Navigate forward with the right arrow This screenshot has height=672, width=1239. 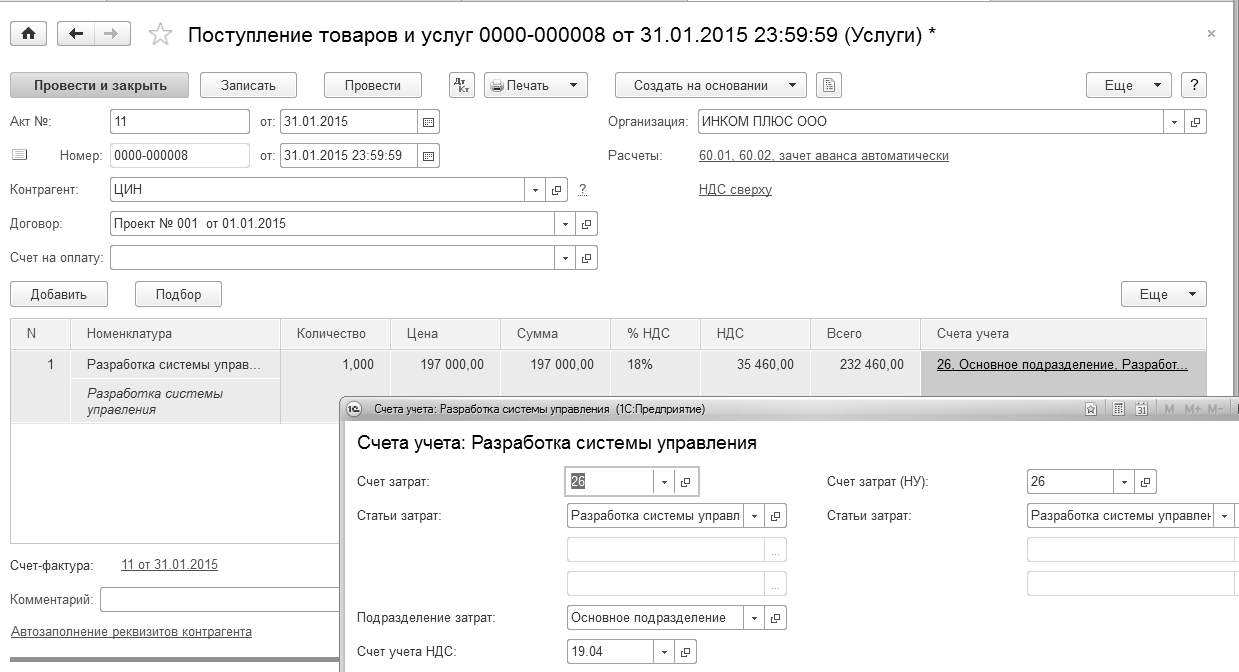pyautogui.click(x=111, y=34)
